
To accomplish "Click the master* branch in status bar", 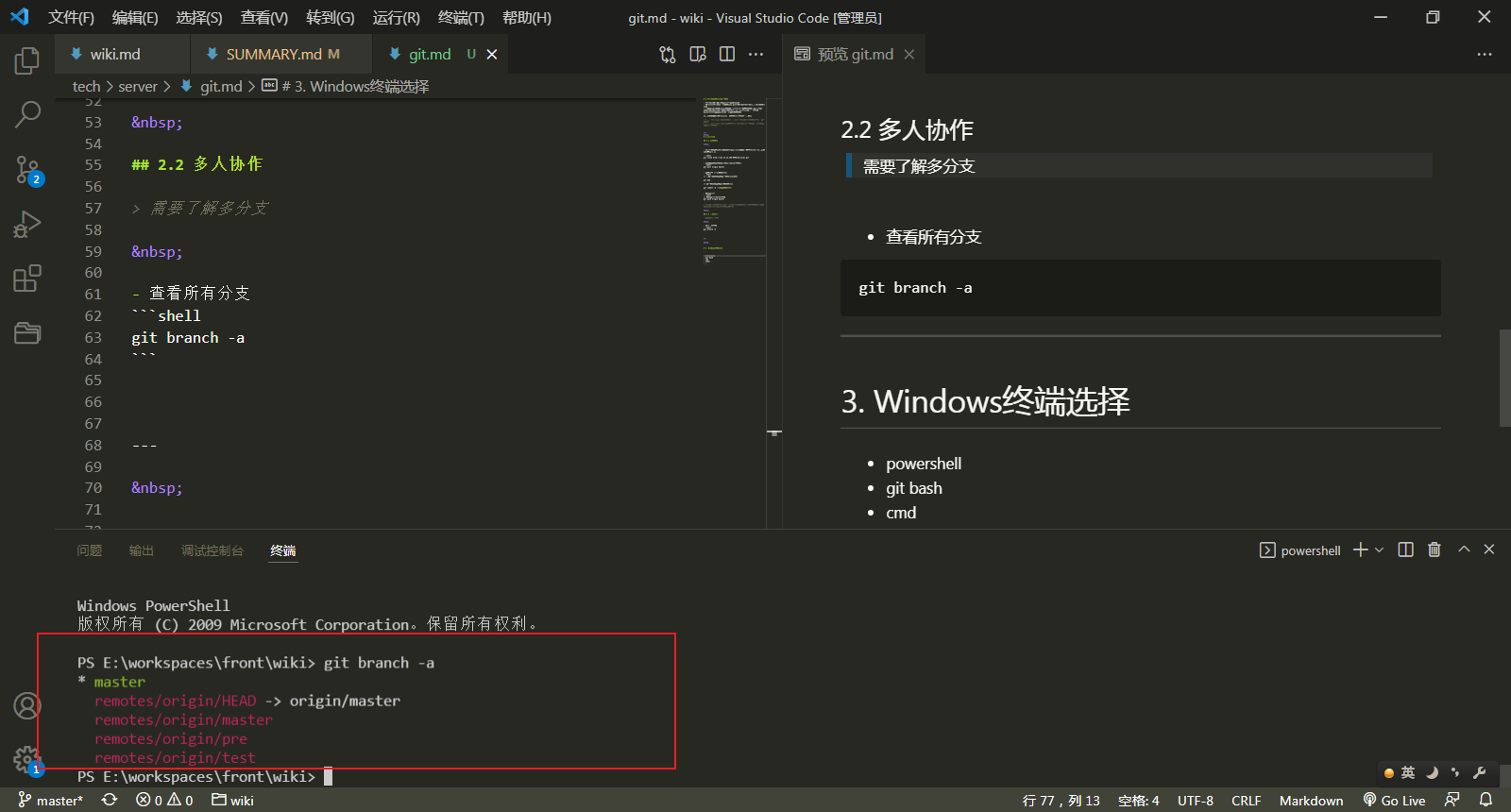I will click(x=51, y=801).
